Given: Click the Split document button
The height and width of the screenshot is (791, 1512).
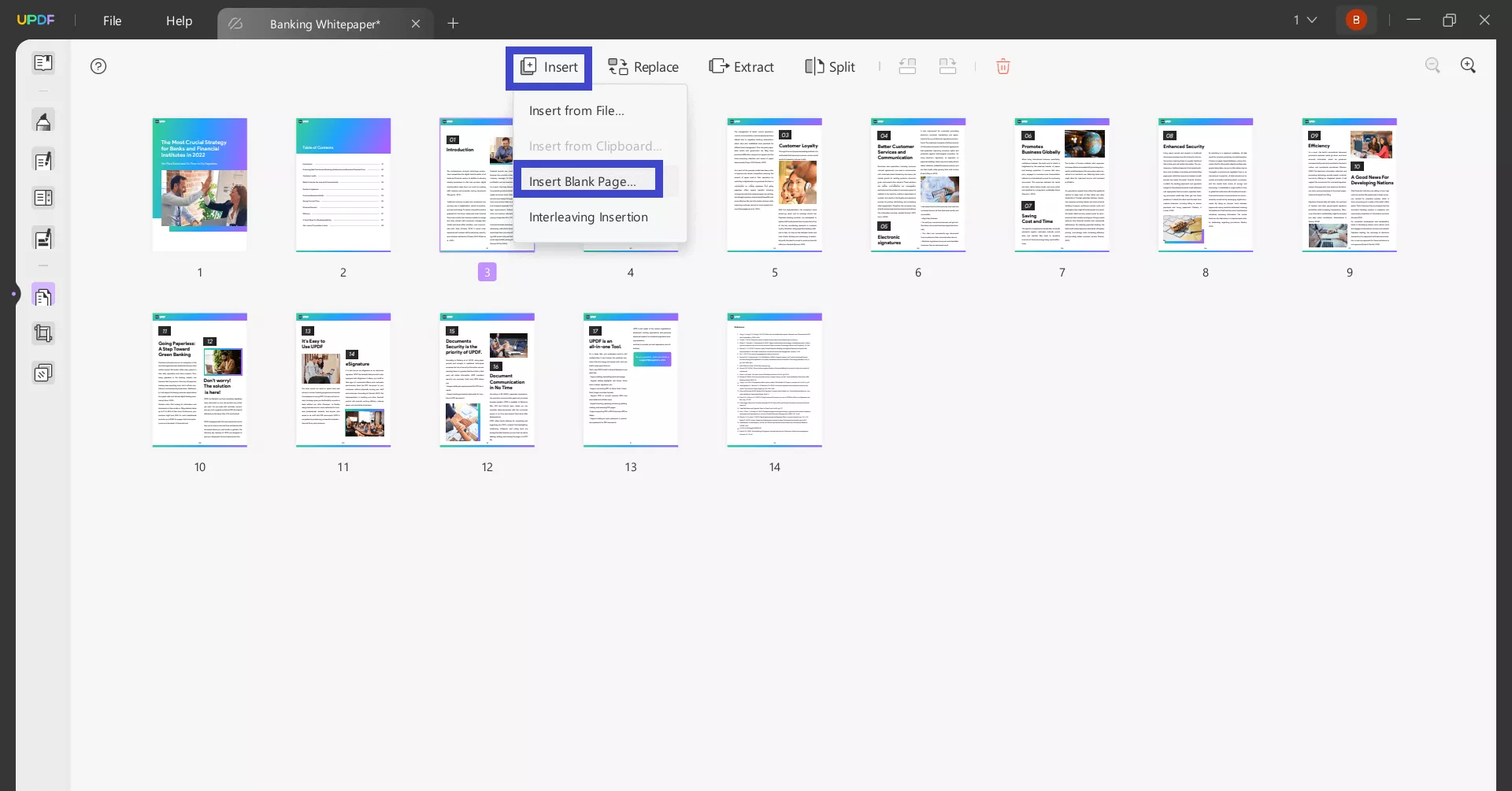Looking at the screenshot, I should coord(830,67).
